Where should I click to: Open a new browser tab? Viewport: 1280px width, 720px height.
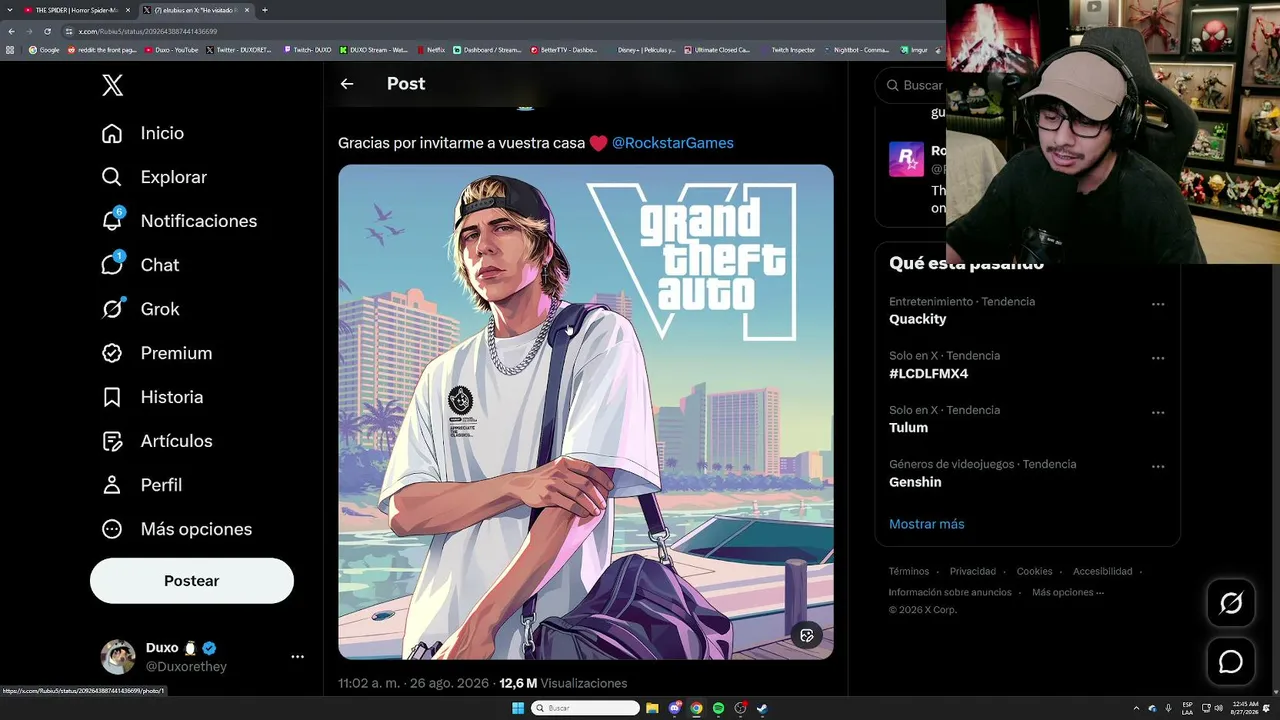(x=264, y=10)
